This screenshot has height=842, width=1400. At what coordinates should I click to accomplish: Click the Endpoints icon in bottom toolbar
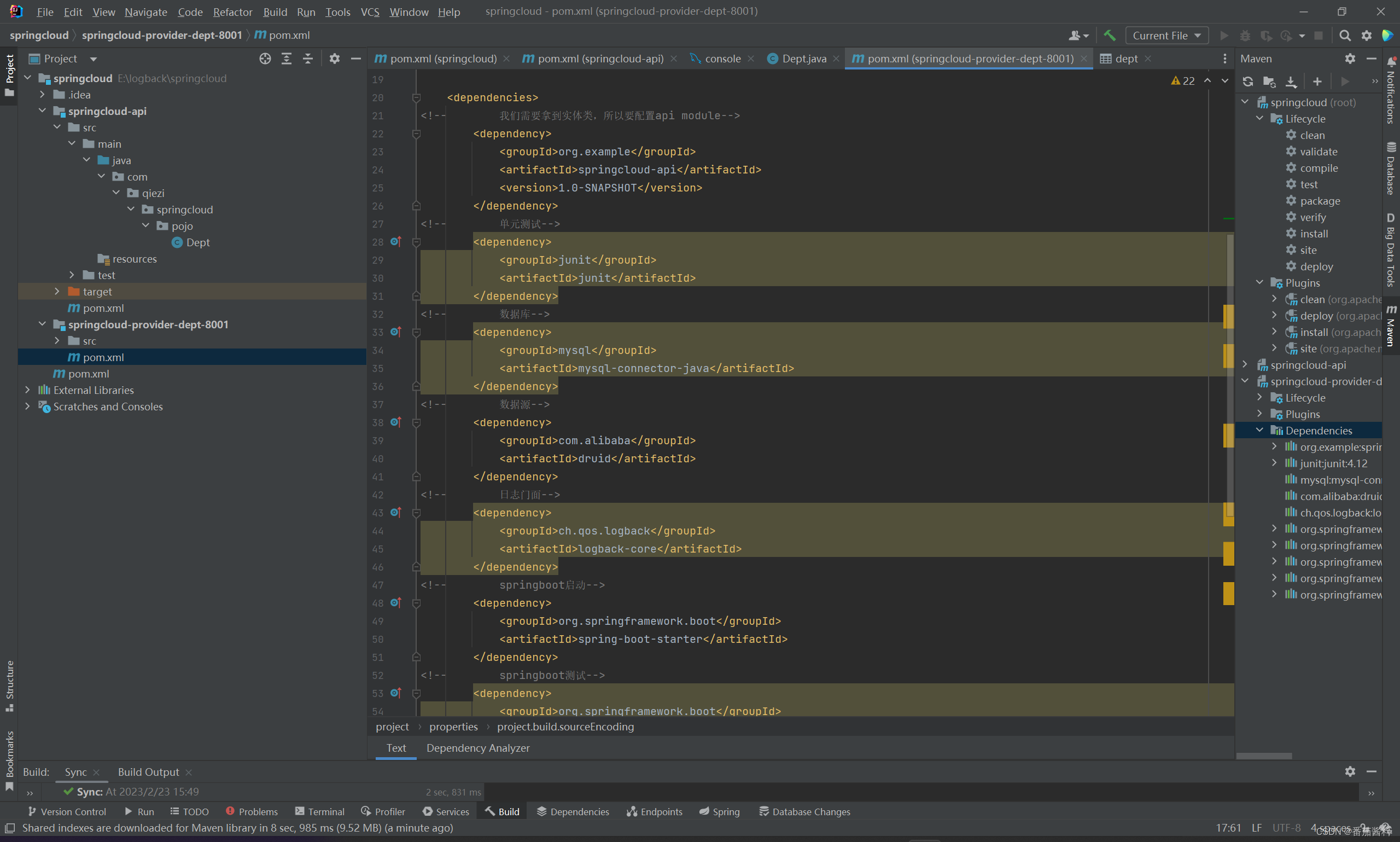click(655, 811)
